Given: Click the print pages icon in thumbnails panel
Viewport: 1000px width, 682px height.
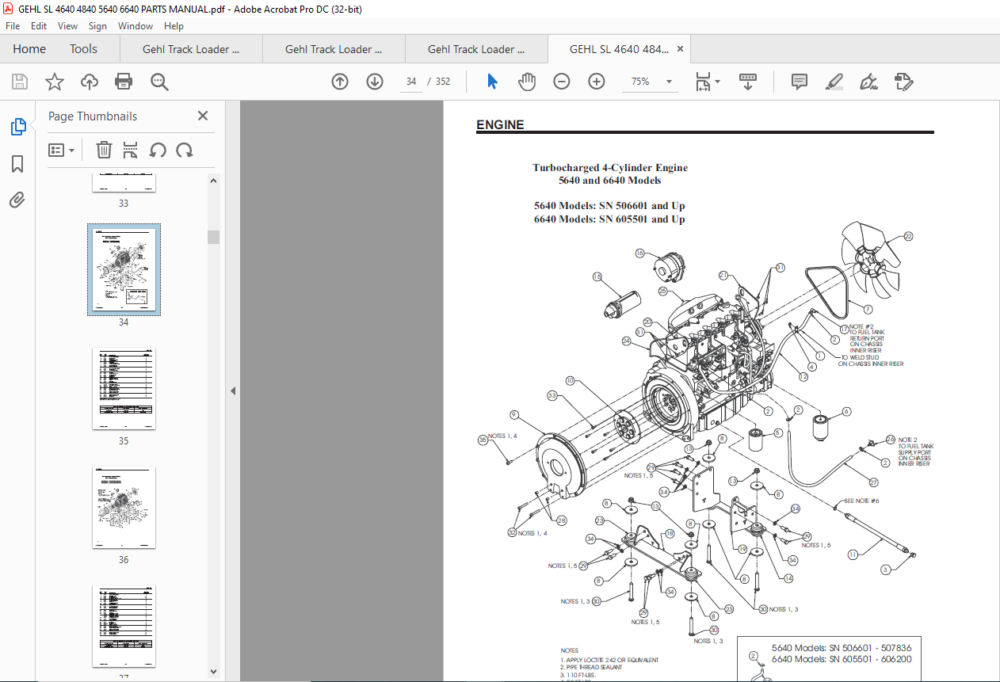Looking at the screenshot, I should (x=130, y=150).
